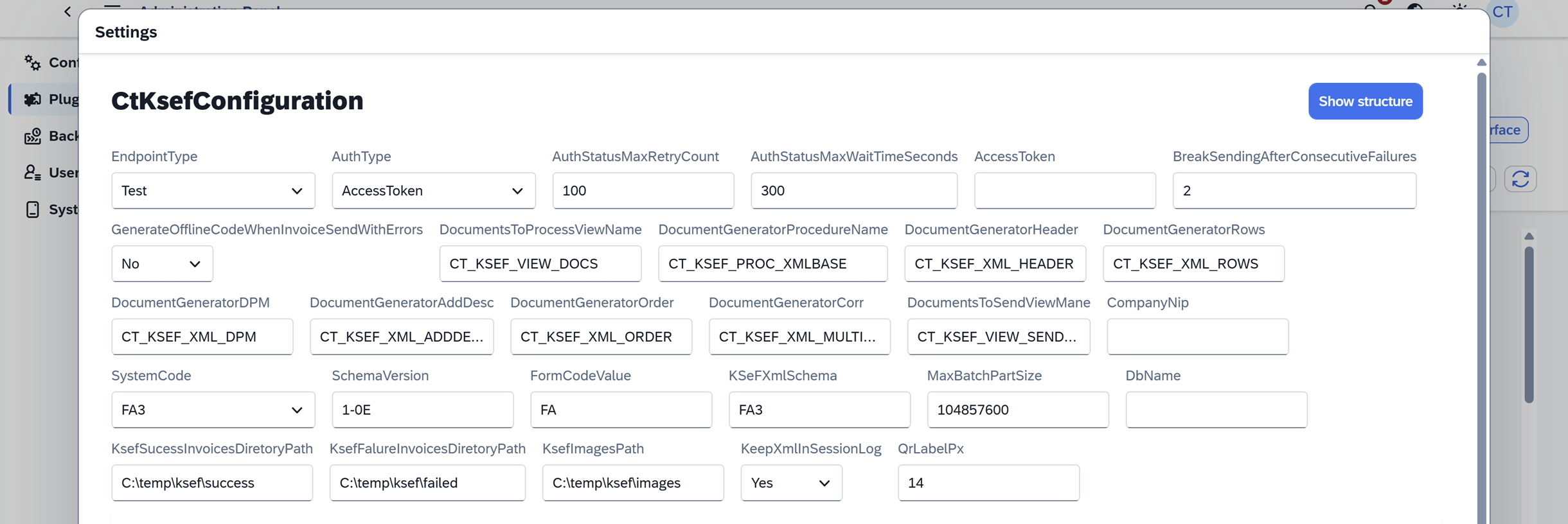Click the dialog scrollbar up arrow

point(1481,62)
